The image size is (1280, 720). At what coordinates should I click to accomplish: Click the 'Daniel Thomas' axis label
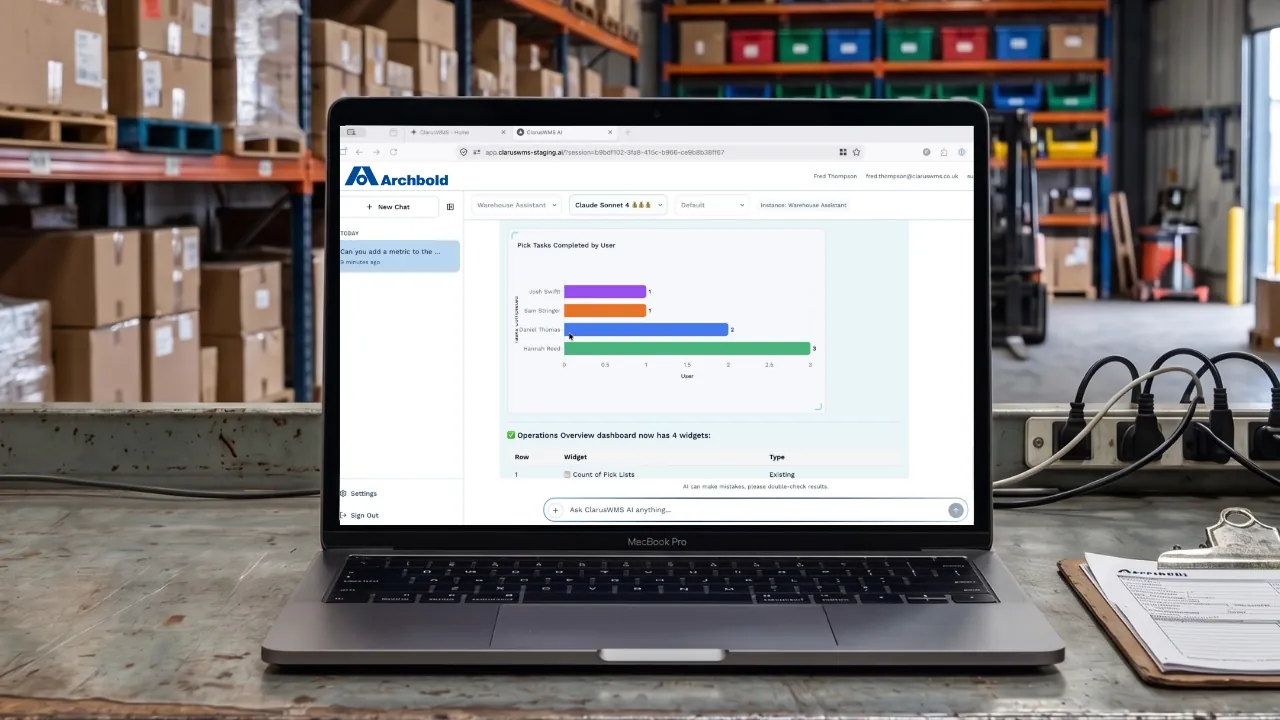pyautogui.click(x=540, y=329)
